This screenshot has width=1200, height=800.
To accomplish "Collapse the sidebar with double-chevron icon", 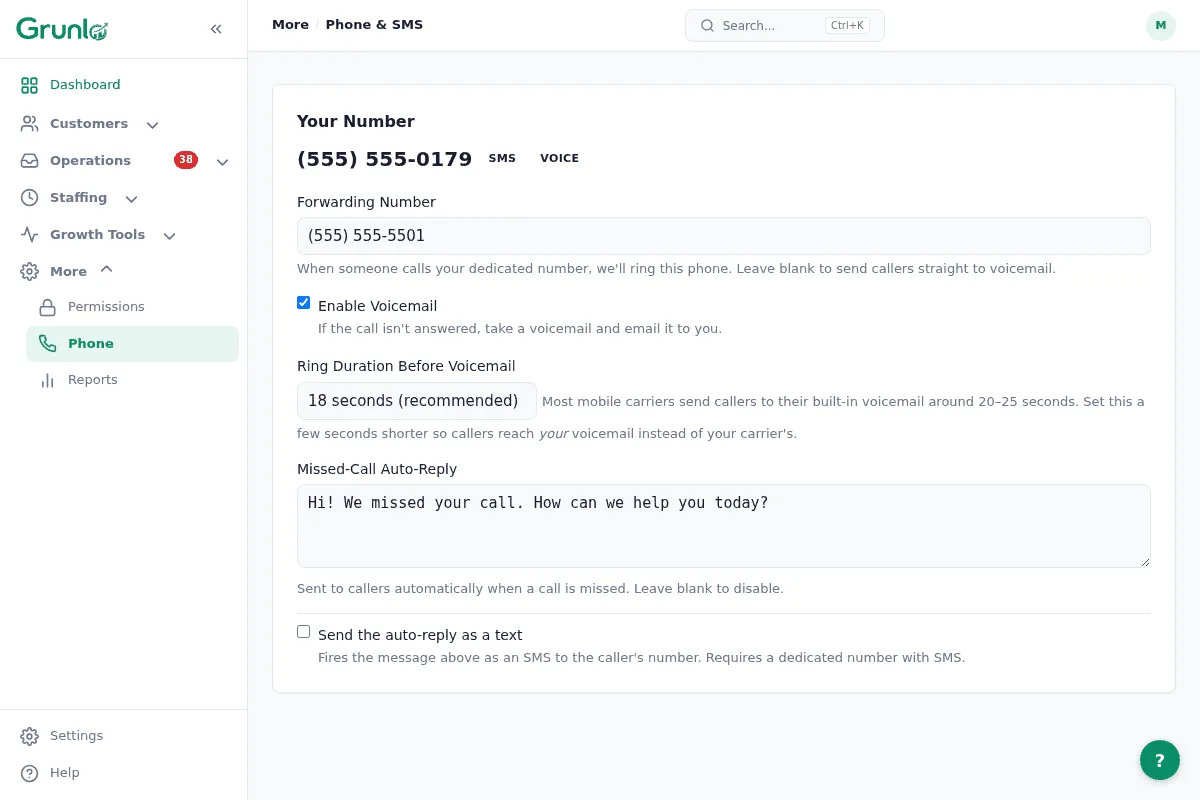I will click(216, 29).
